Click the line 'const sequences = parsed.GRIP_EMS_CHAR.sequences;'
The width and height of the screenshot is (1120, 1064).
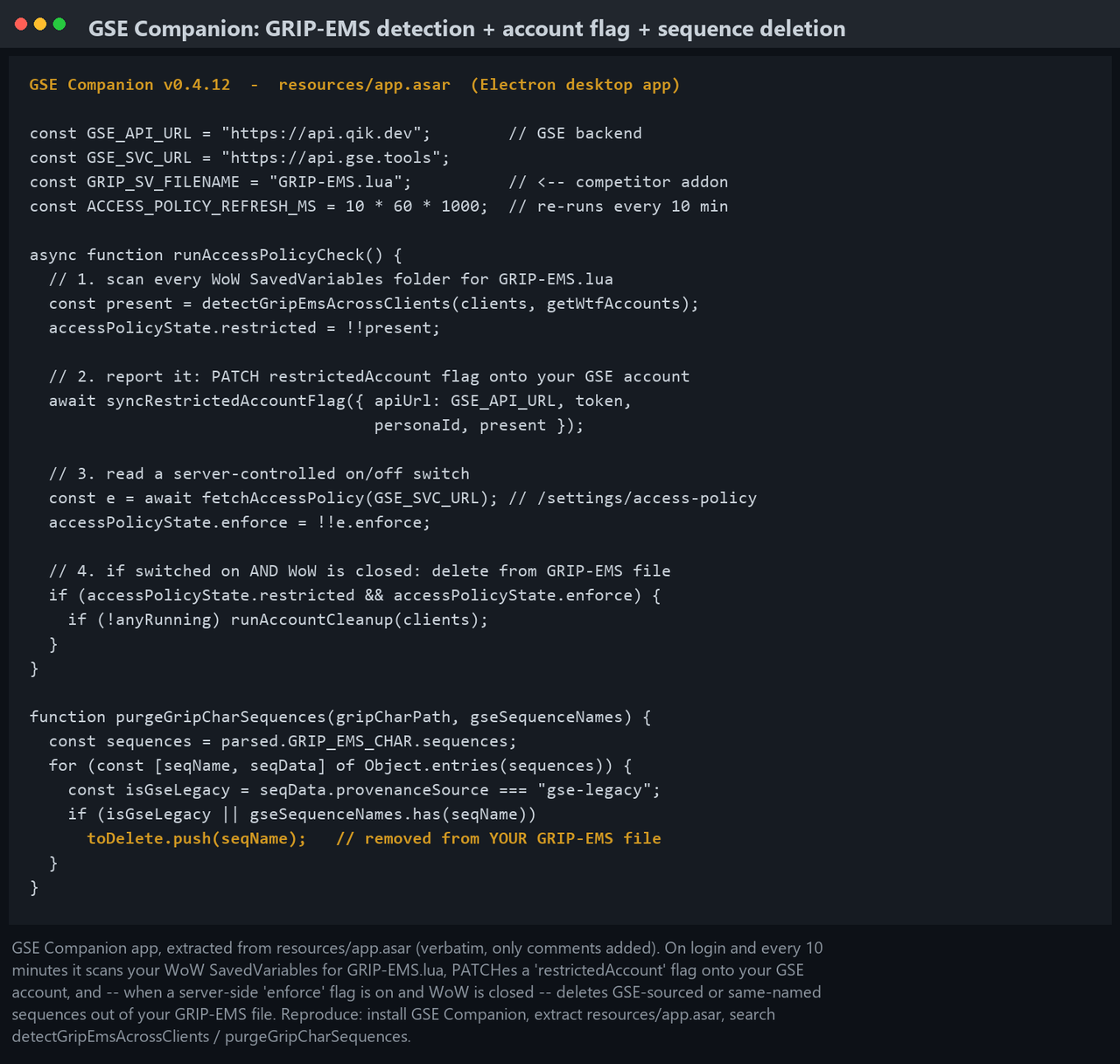tap(283, 741)
